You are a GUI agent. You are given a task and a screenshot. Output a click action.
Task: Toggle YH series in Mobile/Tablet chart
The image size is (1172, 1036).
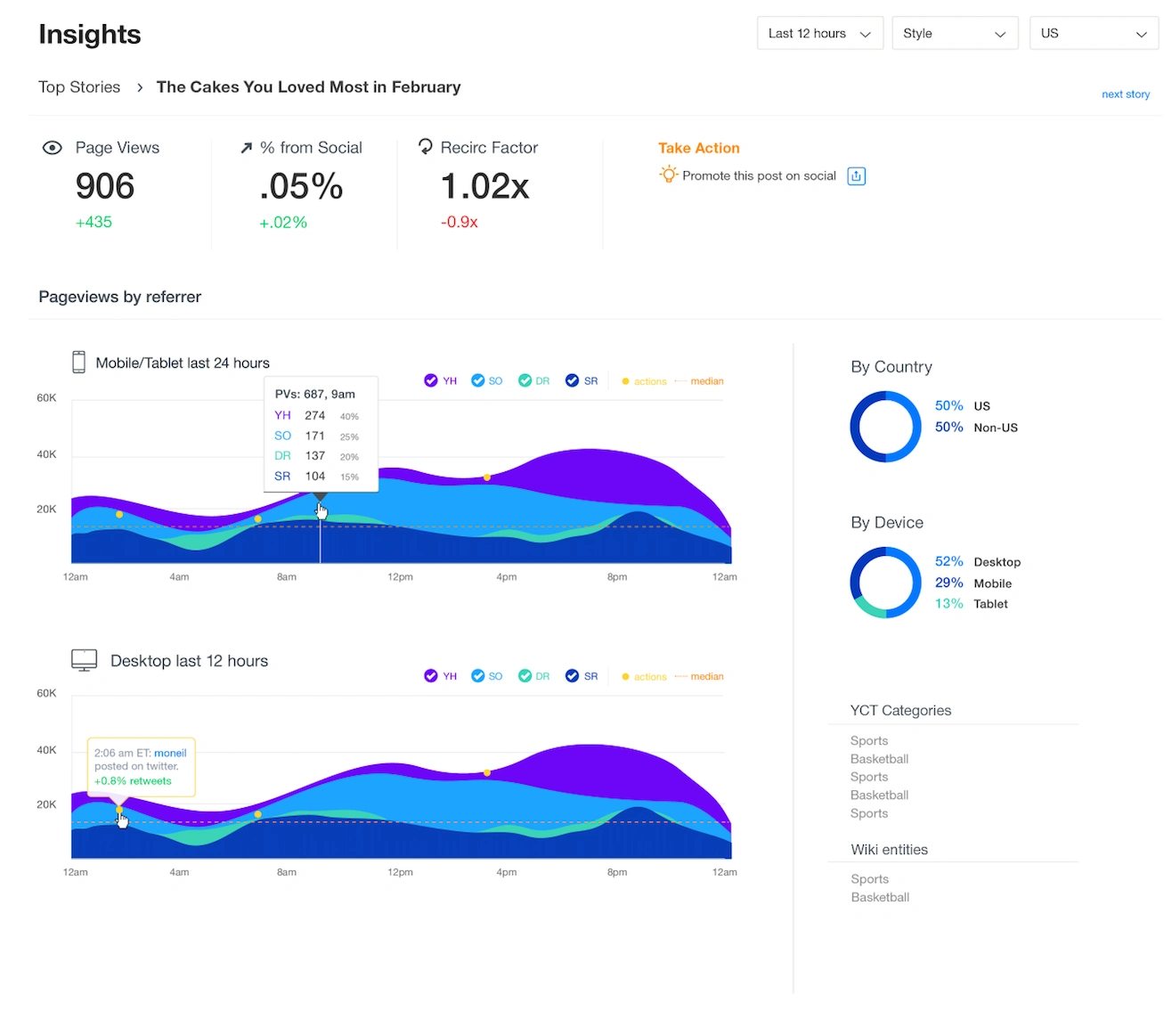coord(431,380)
